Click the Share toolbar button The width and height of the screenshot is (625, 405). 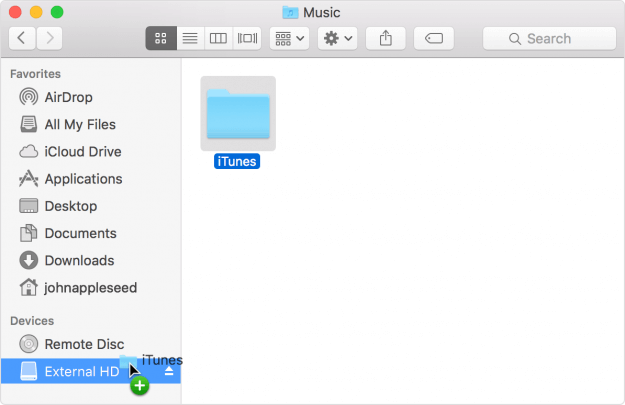click(385, 38)
